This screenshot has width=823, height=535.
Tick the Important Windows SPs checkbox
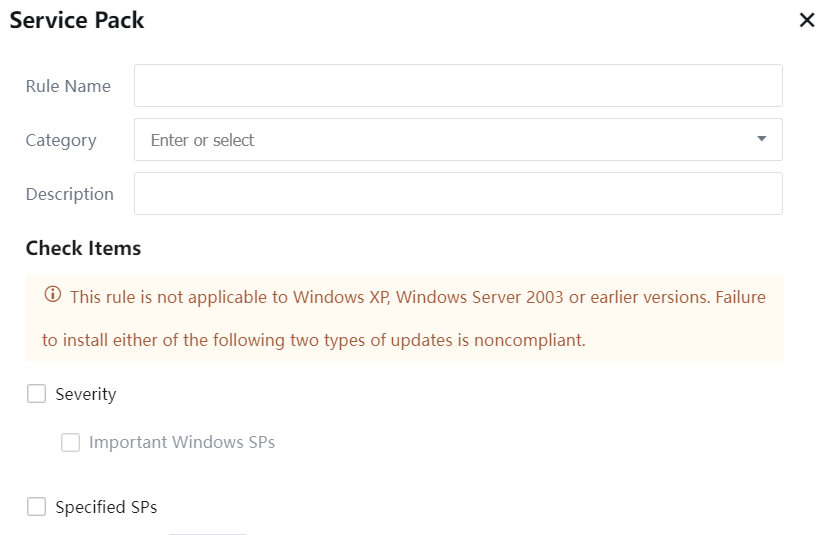pyautogui.click(x=70, y=442)
